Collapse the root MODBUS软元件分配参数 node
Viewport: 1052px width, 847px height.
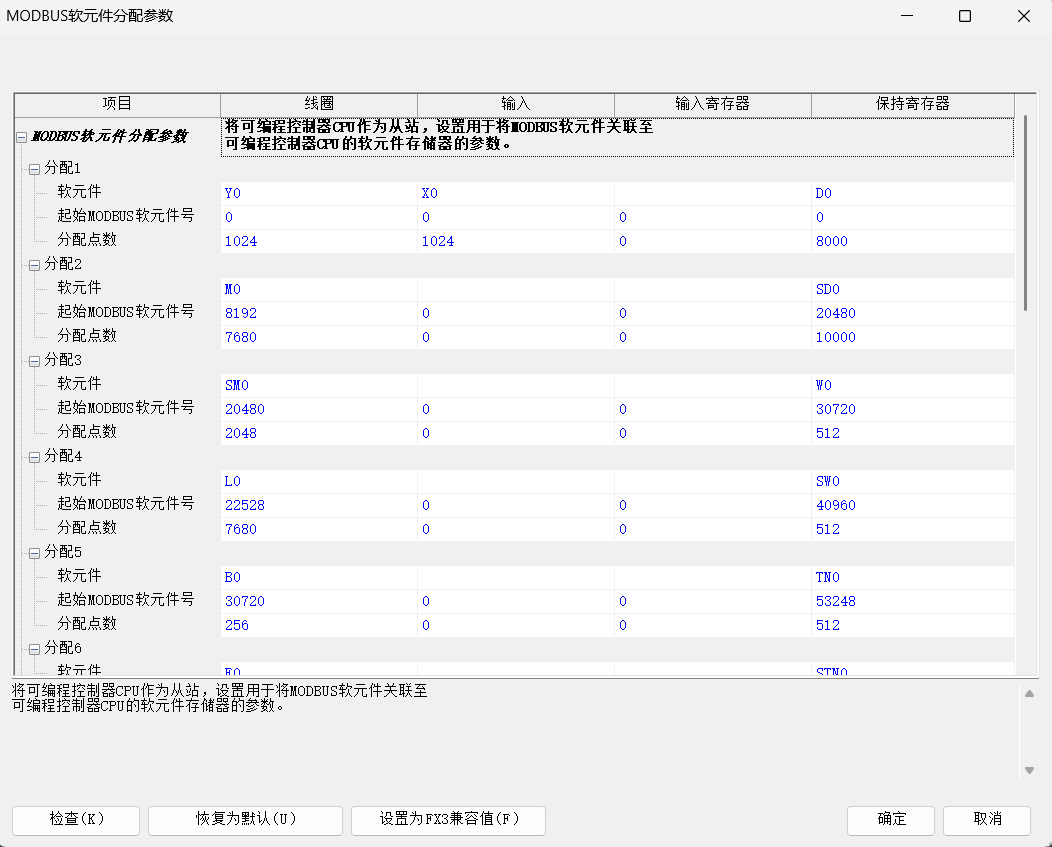point(22,138)
